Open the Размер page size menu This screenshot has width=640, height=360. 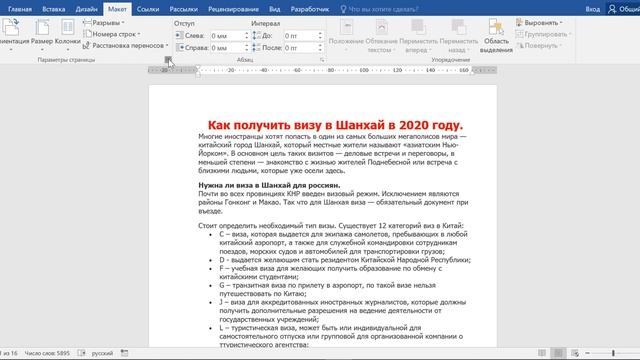42,35
